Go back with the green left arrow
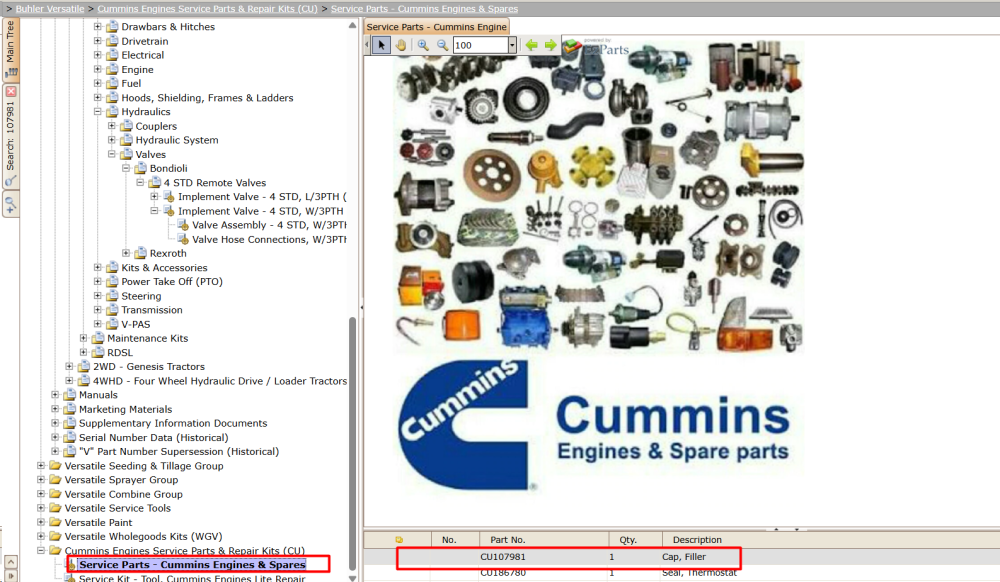 click(x=531, y=45)
